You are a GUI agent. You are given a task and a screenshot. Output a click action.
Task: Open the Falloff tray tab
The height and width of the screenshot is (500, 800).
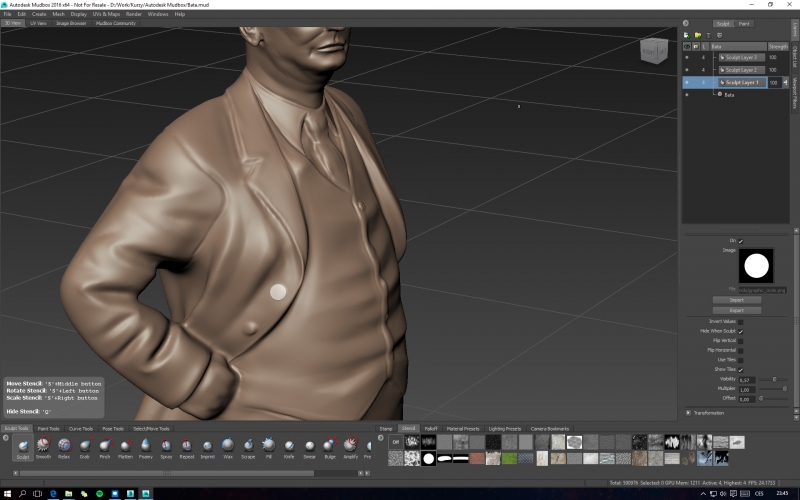coord(431,428)
